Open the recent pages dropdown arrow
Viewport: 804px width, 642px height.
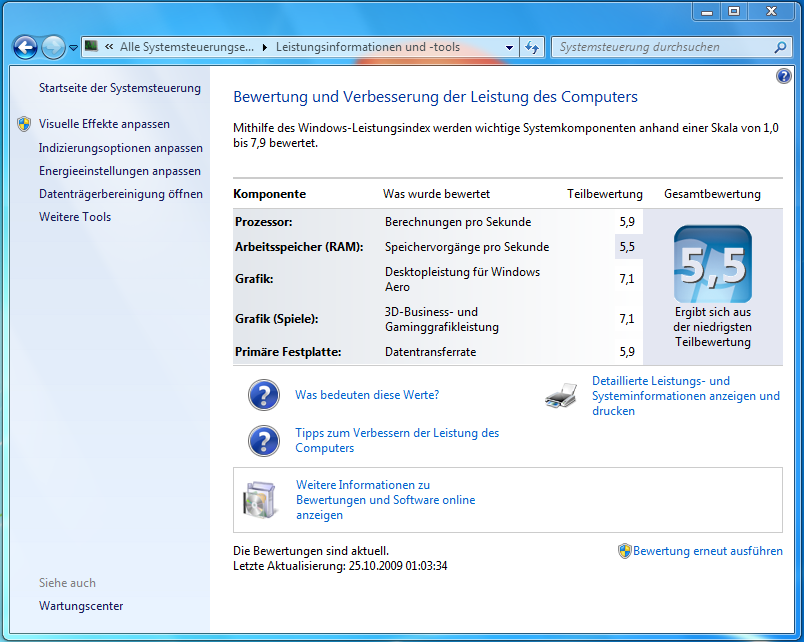point(73,47)
